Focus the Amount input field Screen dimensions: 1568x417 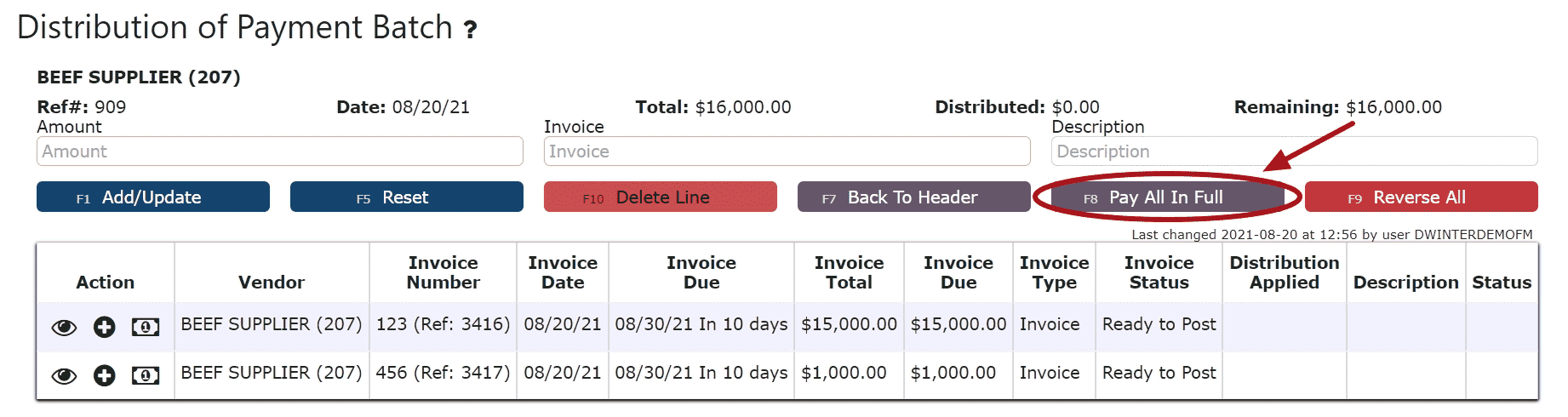click(280, 151)
